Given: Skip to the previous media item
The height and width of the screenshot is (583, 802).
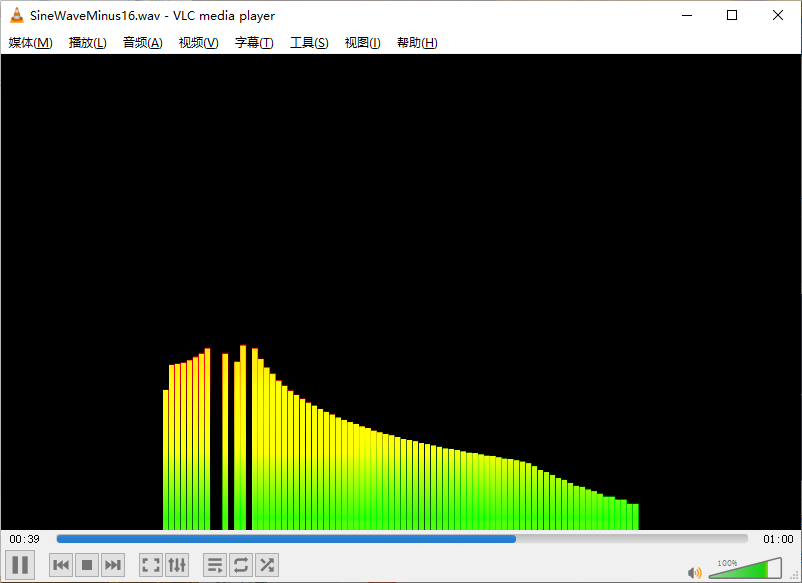Looking at the screenshot, I should (60, 564).
